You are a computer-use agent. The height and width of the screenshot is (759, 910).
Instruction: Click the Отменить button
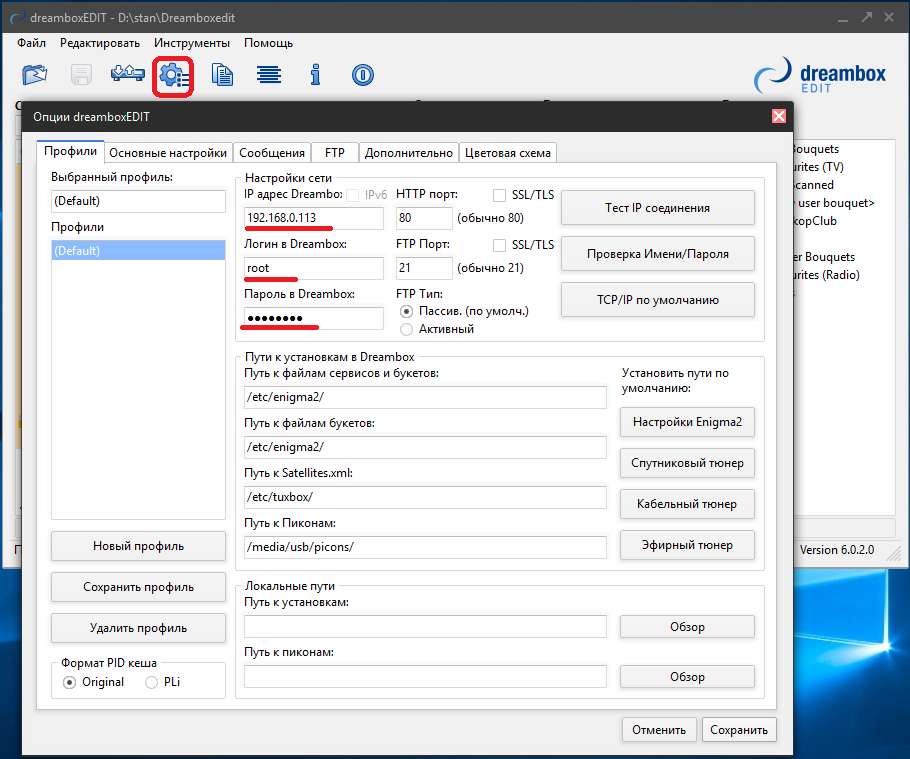659,729
